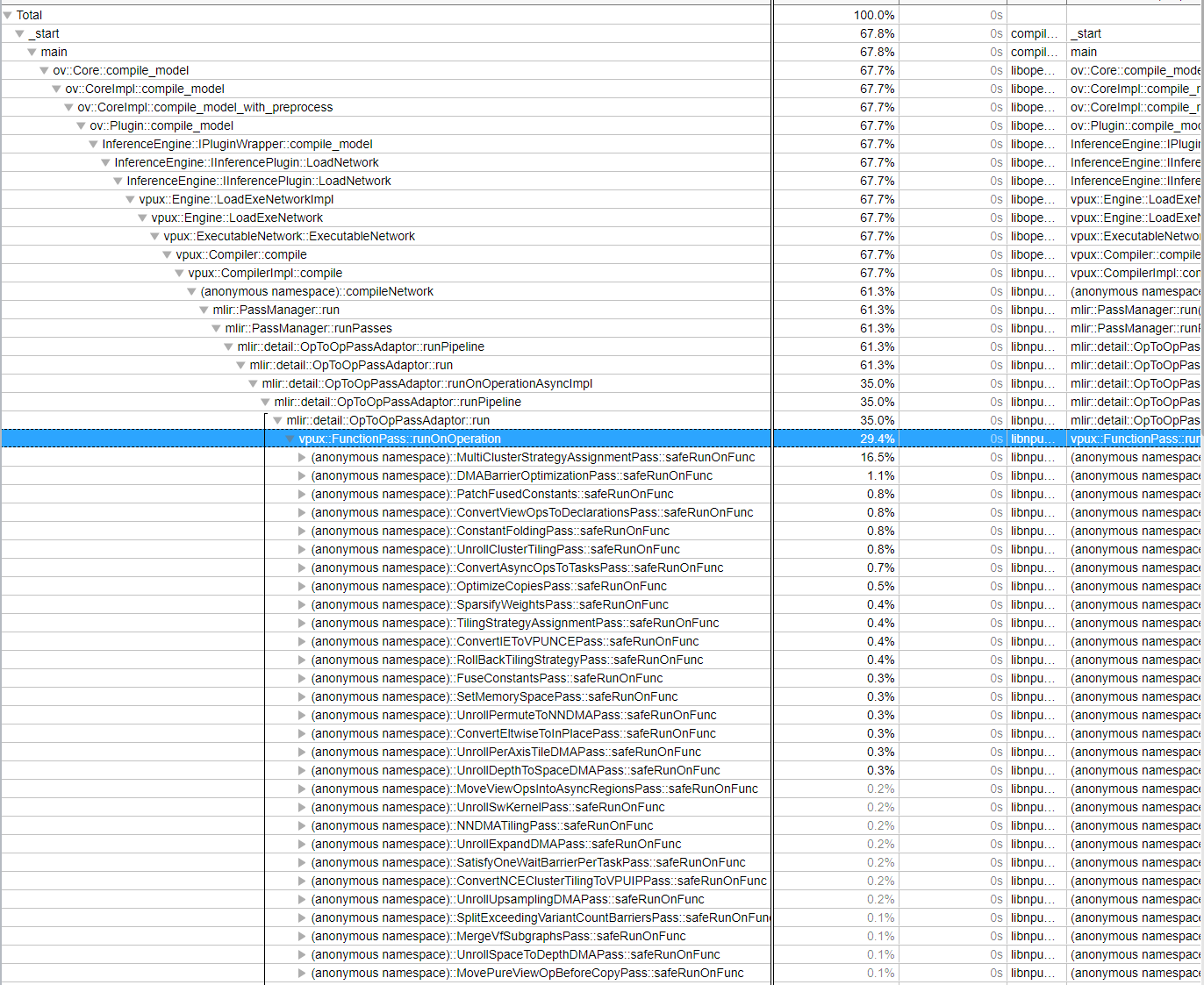The height and width of the screenshot is (985, 1204).
Task: Select UnrollSwKernelPass::safeRunOnFunc row
Action: [487, 807]
